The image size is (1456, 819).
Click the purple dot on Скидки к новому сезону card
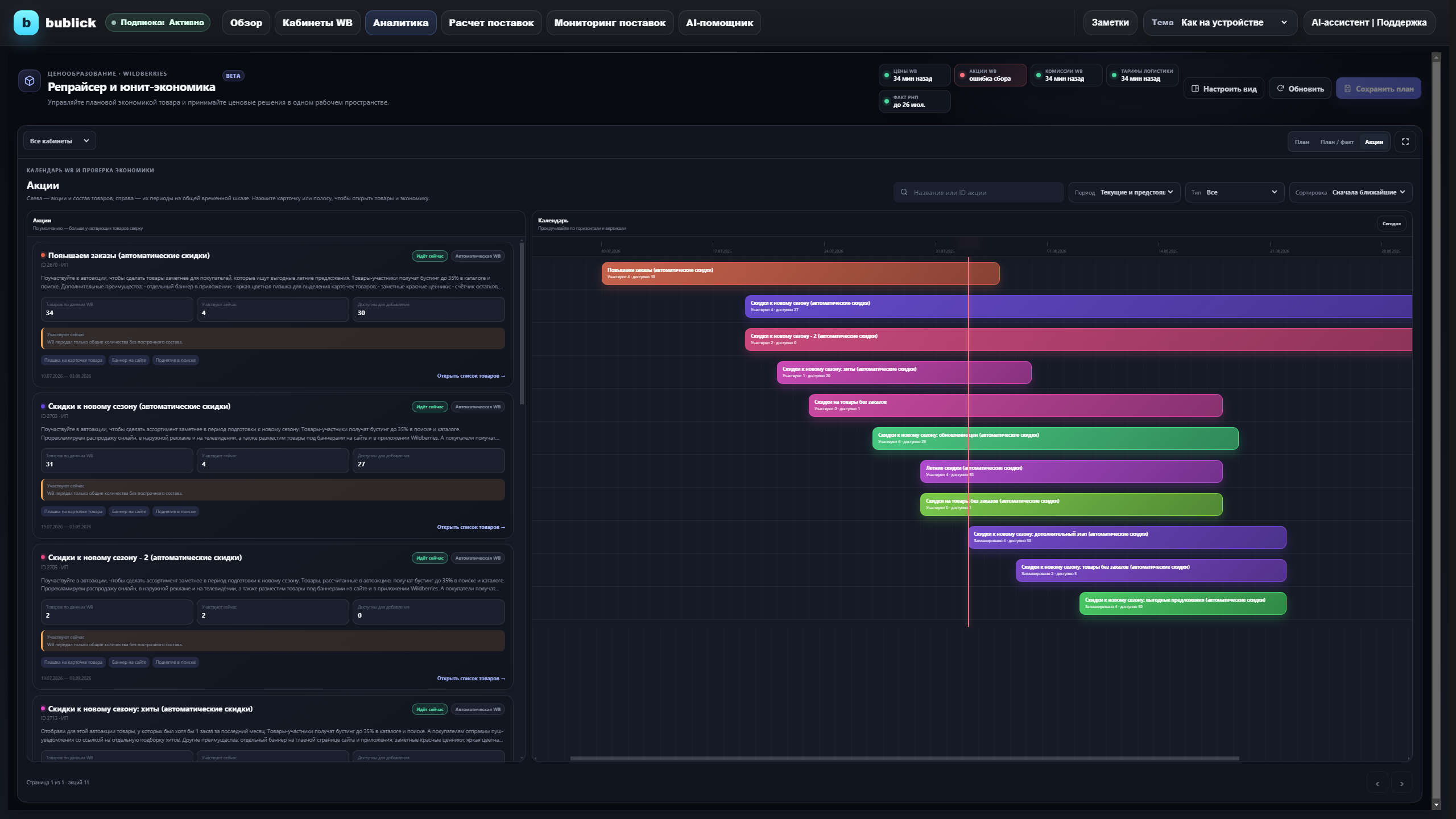click(x=43, y=406)
